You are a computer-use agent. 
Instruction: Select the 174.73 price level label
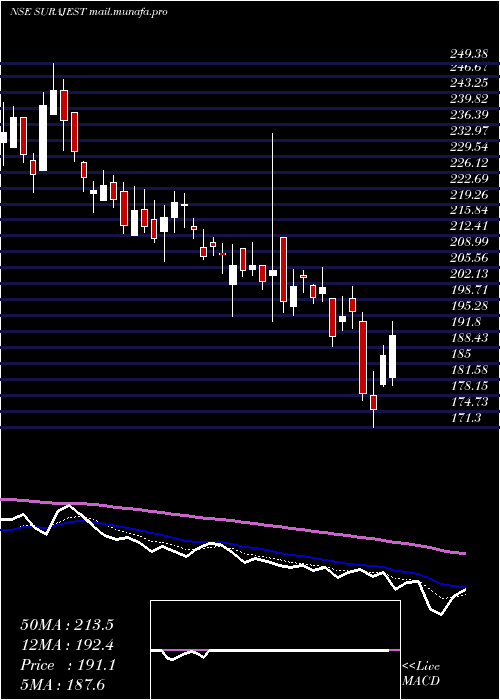[469, 402]
